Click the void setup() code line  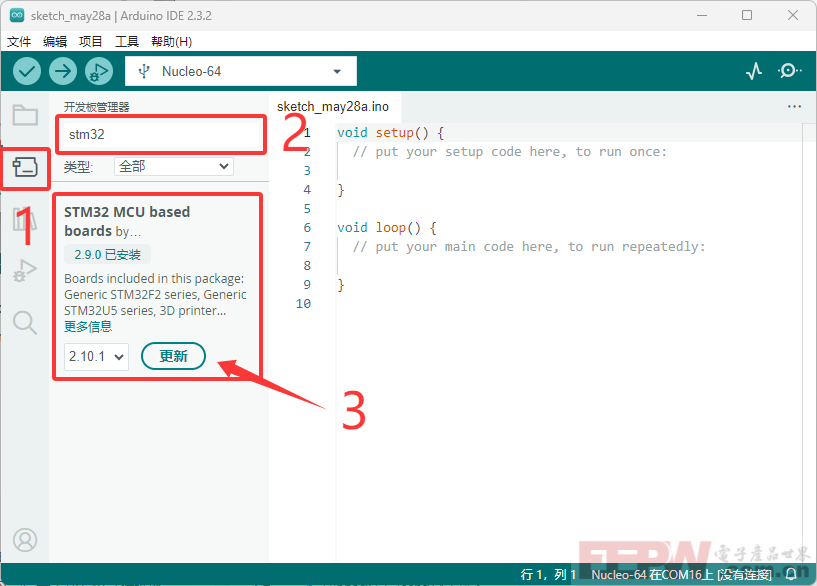(x=390, y=133)
